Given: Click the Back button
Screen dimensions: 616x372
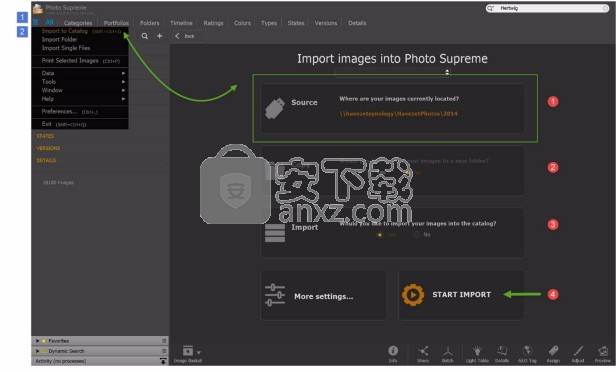Looking at the screenshot, I should click(185, 36).
